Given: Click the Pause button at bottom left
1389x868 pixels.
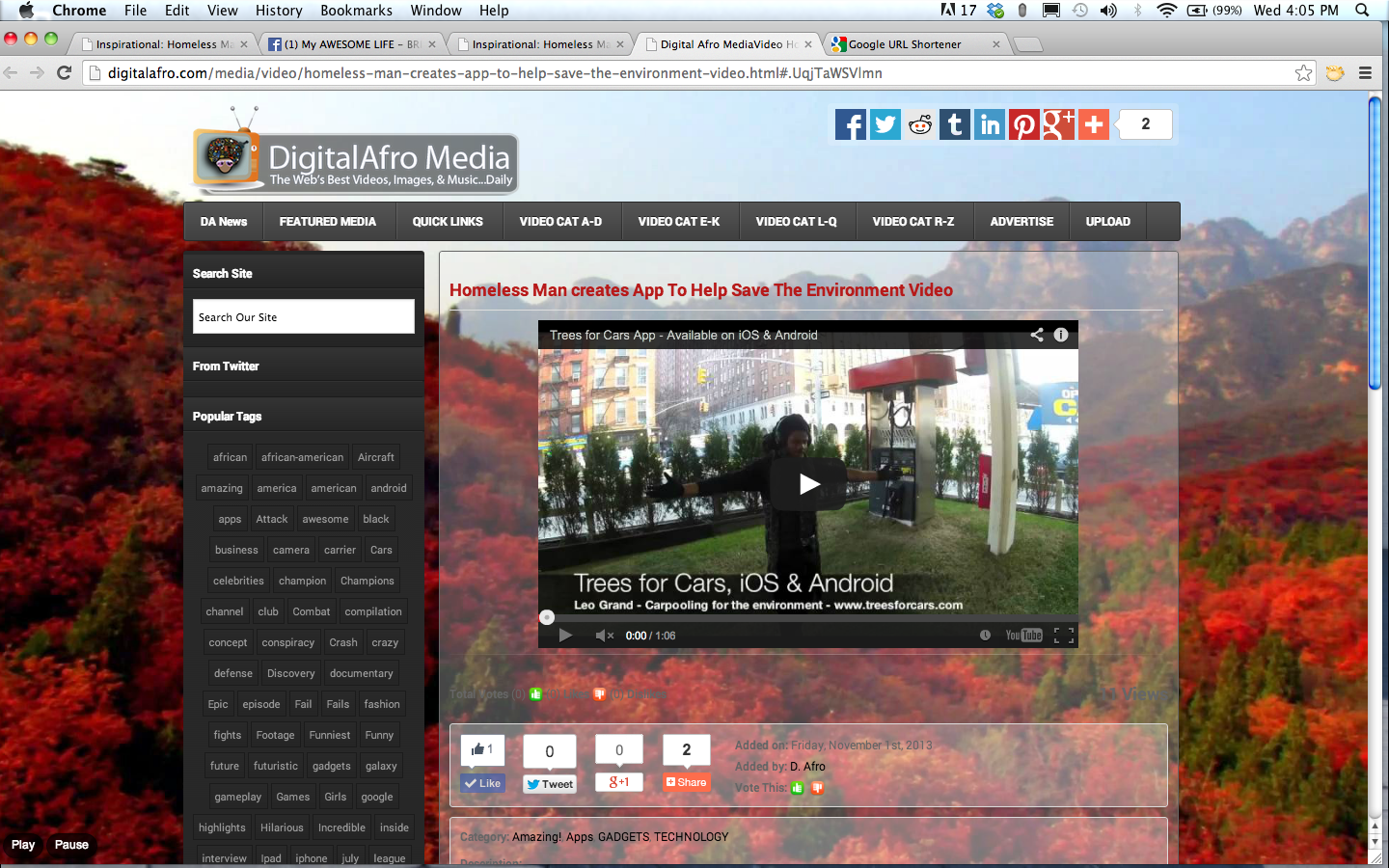Looking at the screenshot, I should pyautogui.click(x=71, y=845).
